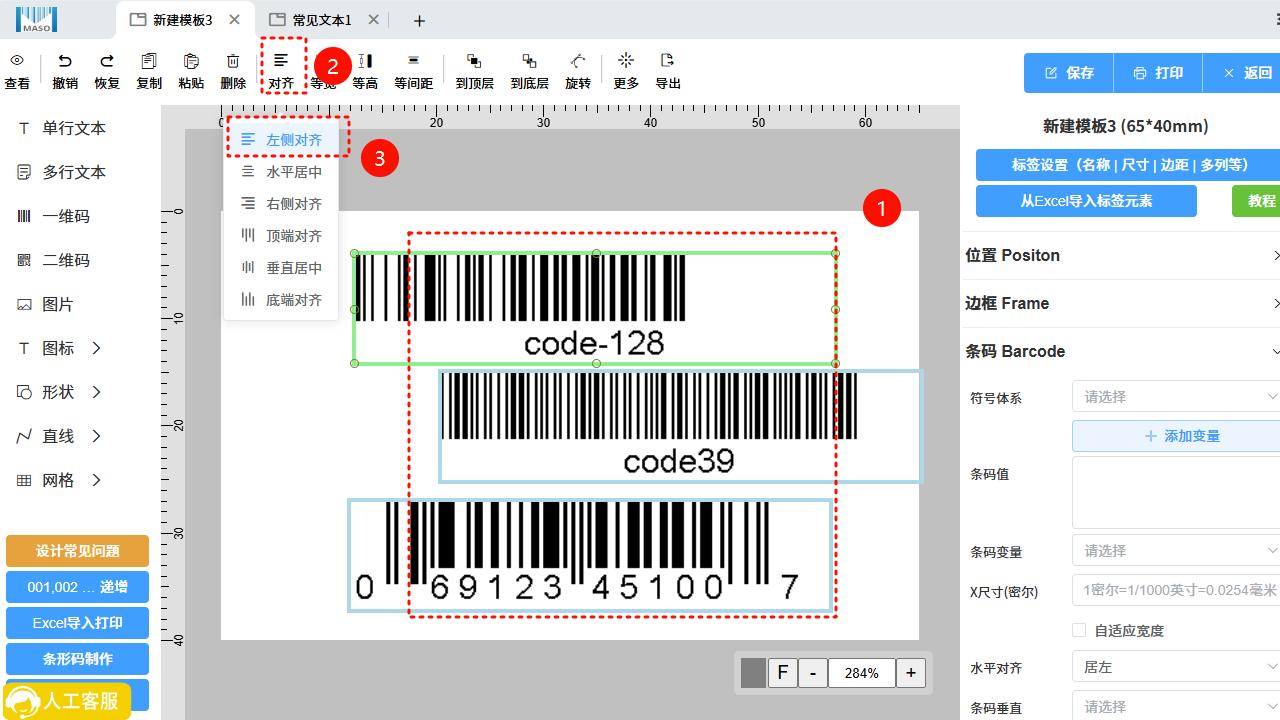This screenshot has width=1280, height=720.
Task: Click the rotate (旋转) icon
Action: (578, 62)
